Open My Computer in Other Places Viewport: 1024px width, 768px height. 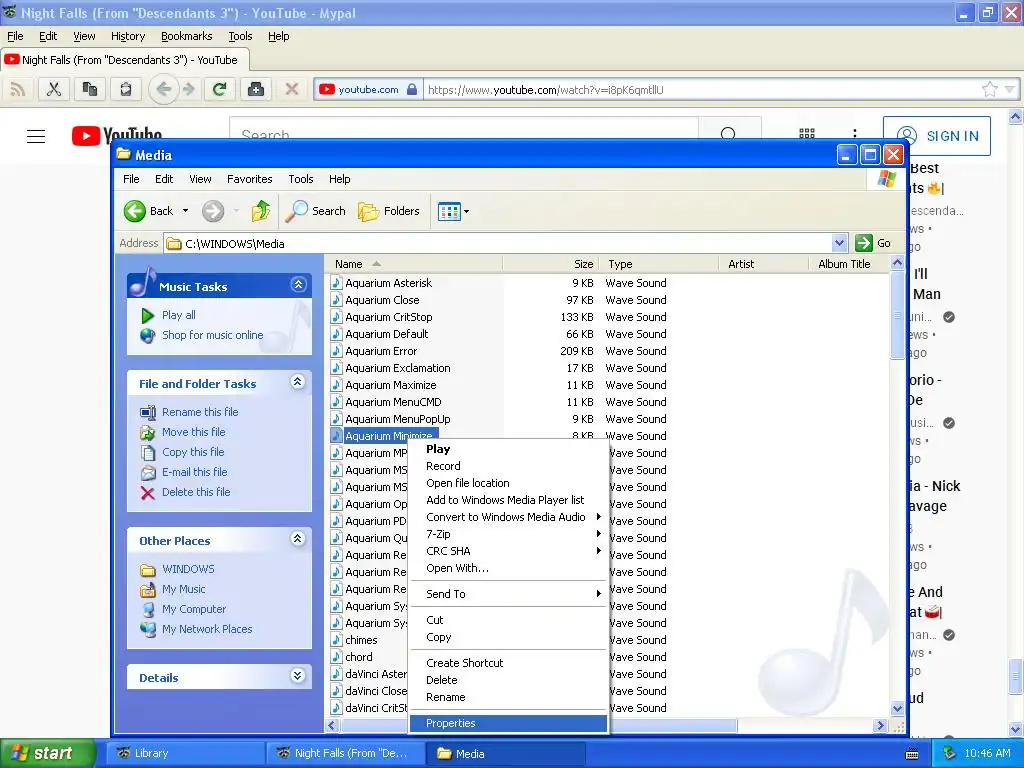click(x=194, y=609)
